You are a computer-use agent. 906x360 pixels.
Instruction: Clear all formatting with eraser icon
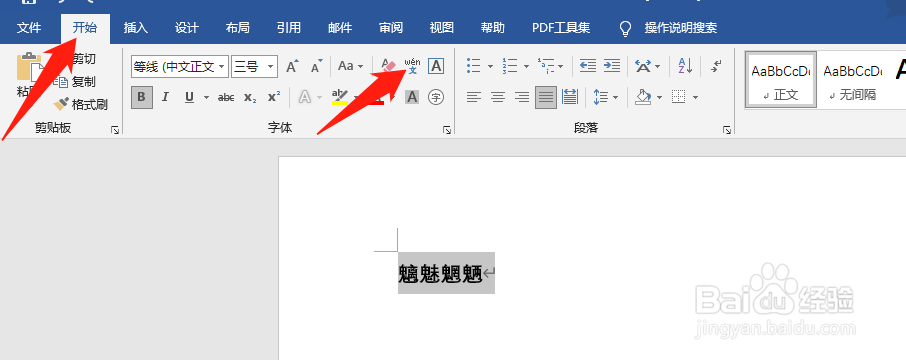pos(388,66)
